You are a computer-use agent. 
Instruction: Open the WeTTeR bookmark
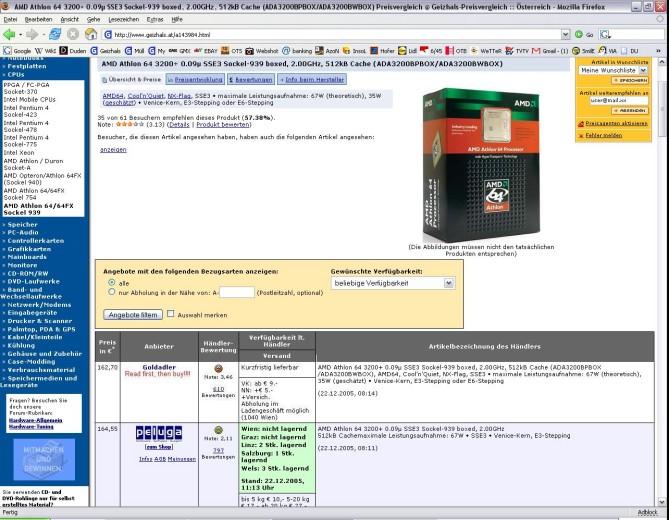point(486,51)
